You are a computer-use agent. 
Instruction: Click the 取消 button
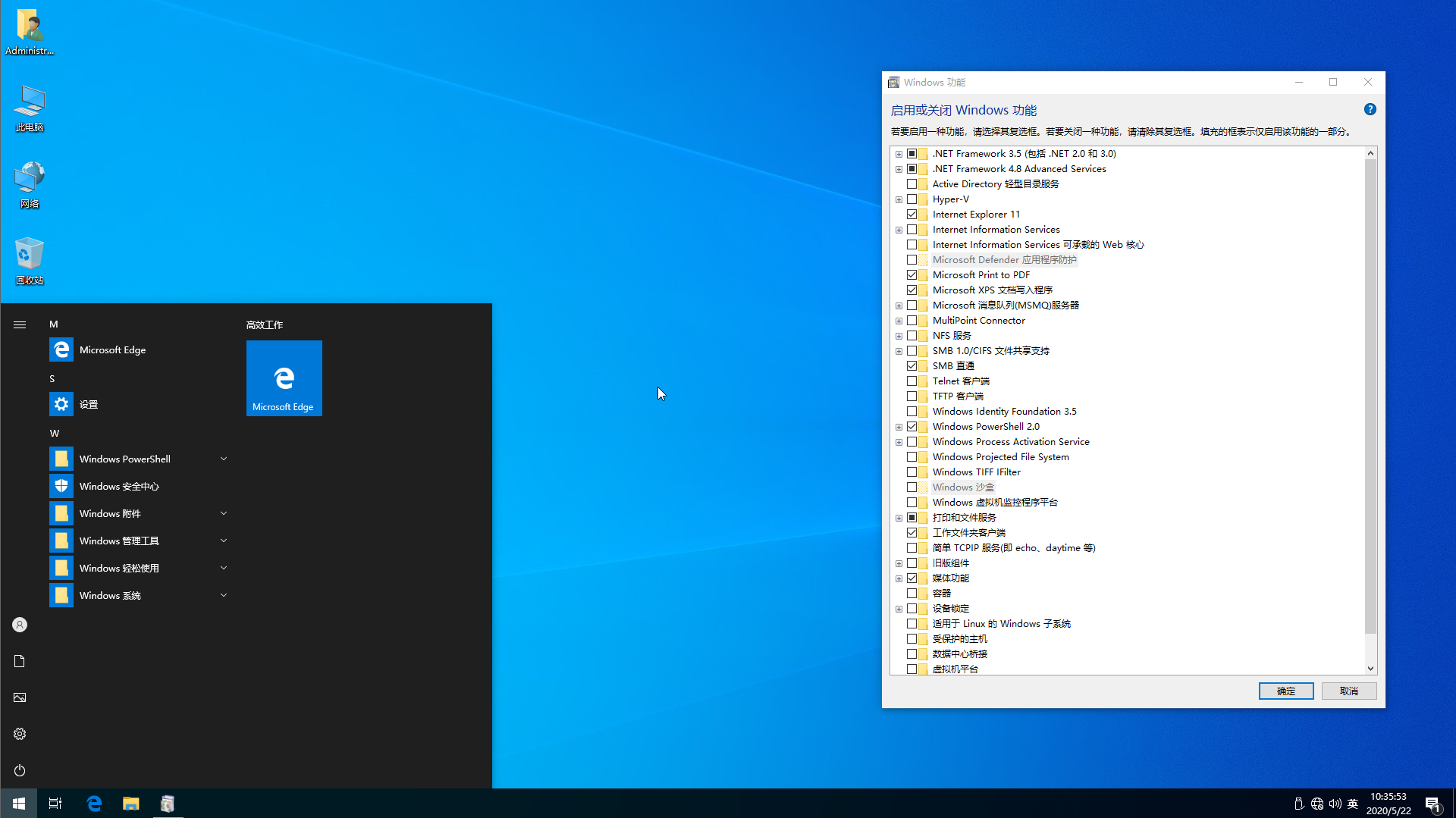coord(1349,691)
